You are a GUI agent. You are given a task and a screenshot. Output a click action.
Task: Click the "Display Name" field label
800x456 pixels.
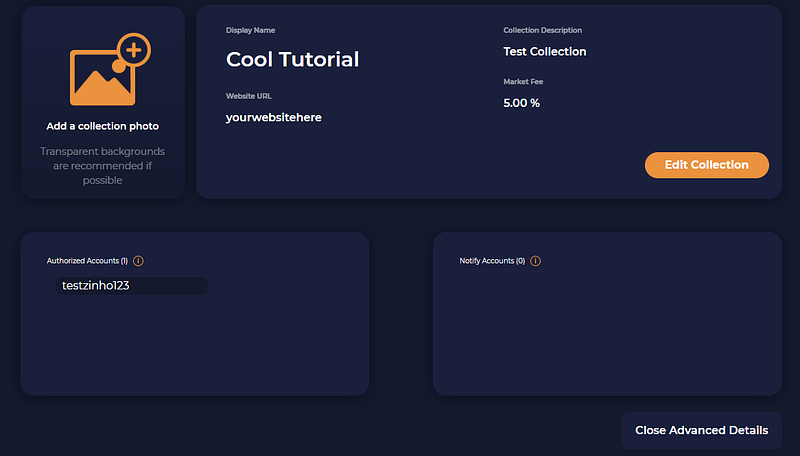tap(251, 30)
